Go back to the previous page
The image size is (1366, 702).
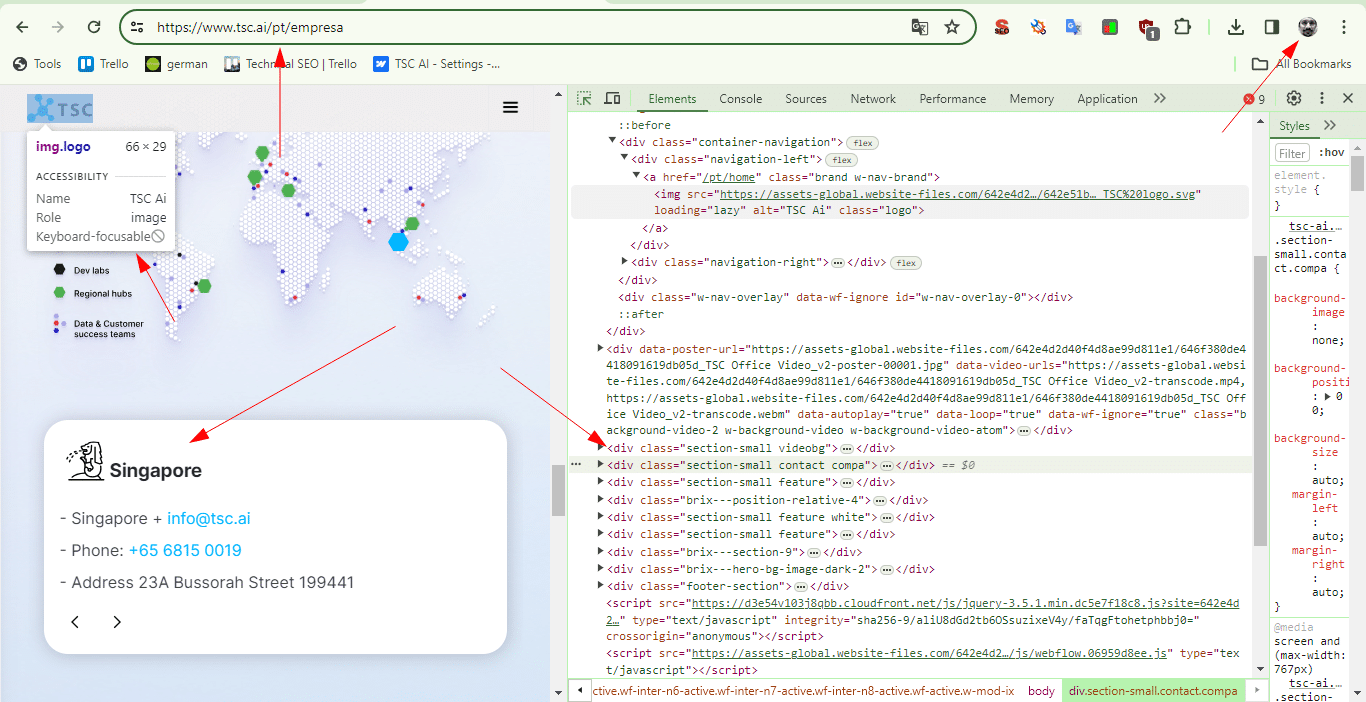tap(22, 27)
